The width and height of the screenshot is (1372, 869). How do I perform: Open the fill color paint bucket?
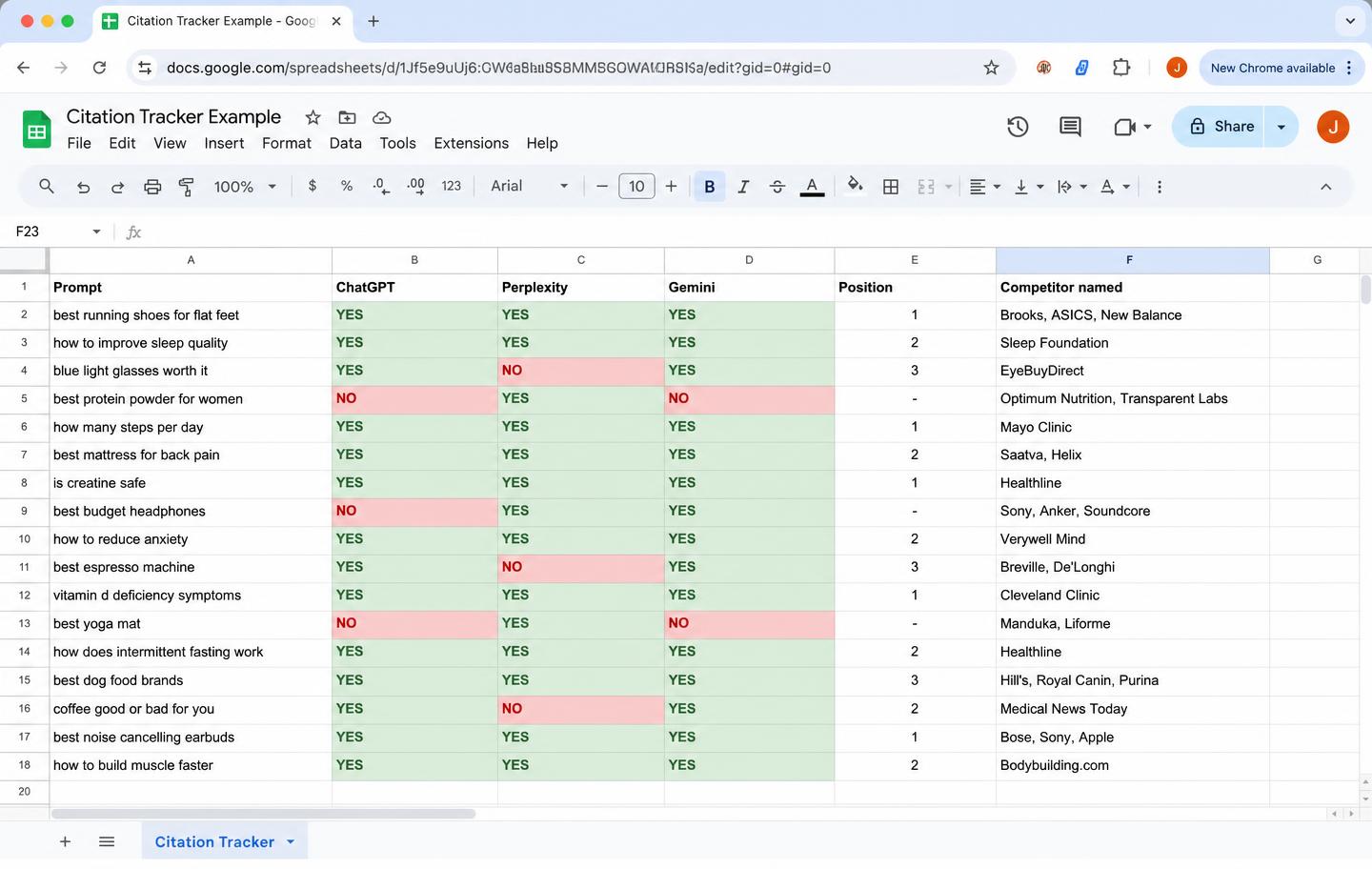click(x=856, y=186)
